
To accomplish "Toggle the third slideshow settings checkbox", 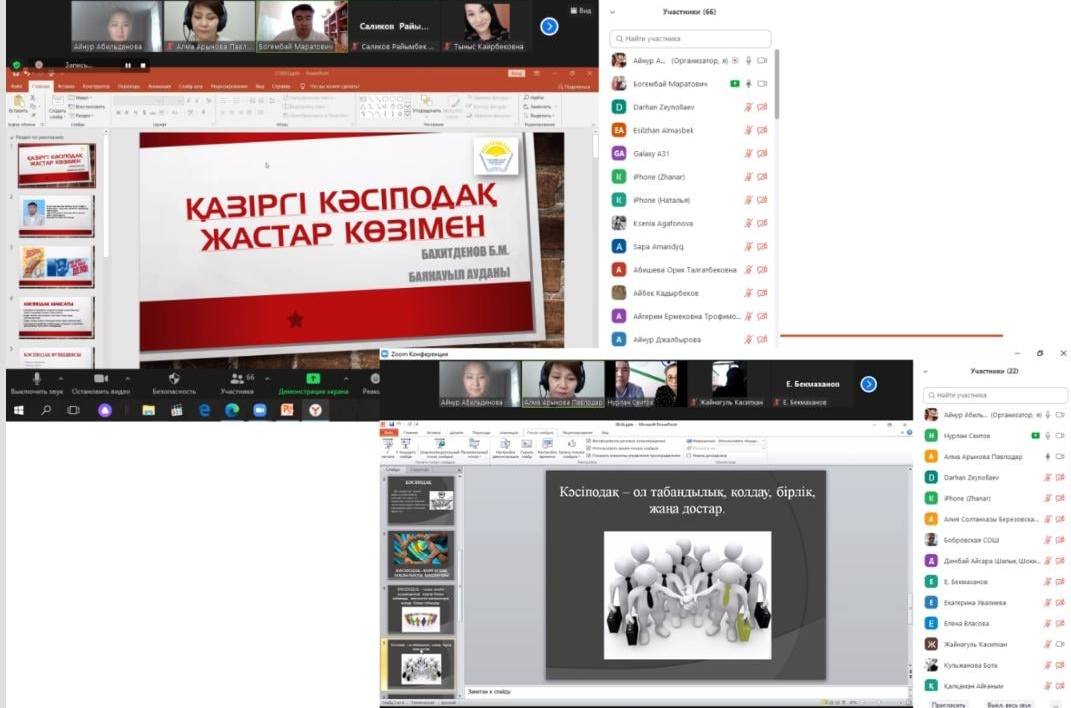I will [x=589, y=455].
